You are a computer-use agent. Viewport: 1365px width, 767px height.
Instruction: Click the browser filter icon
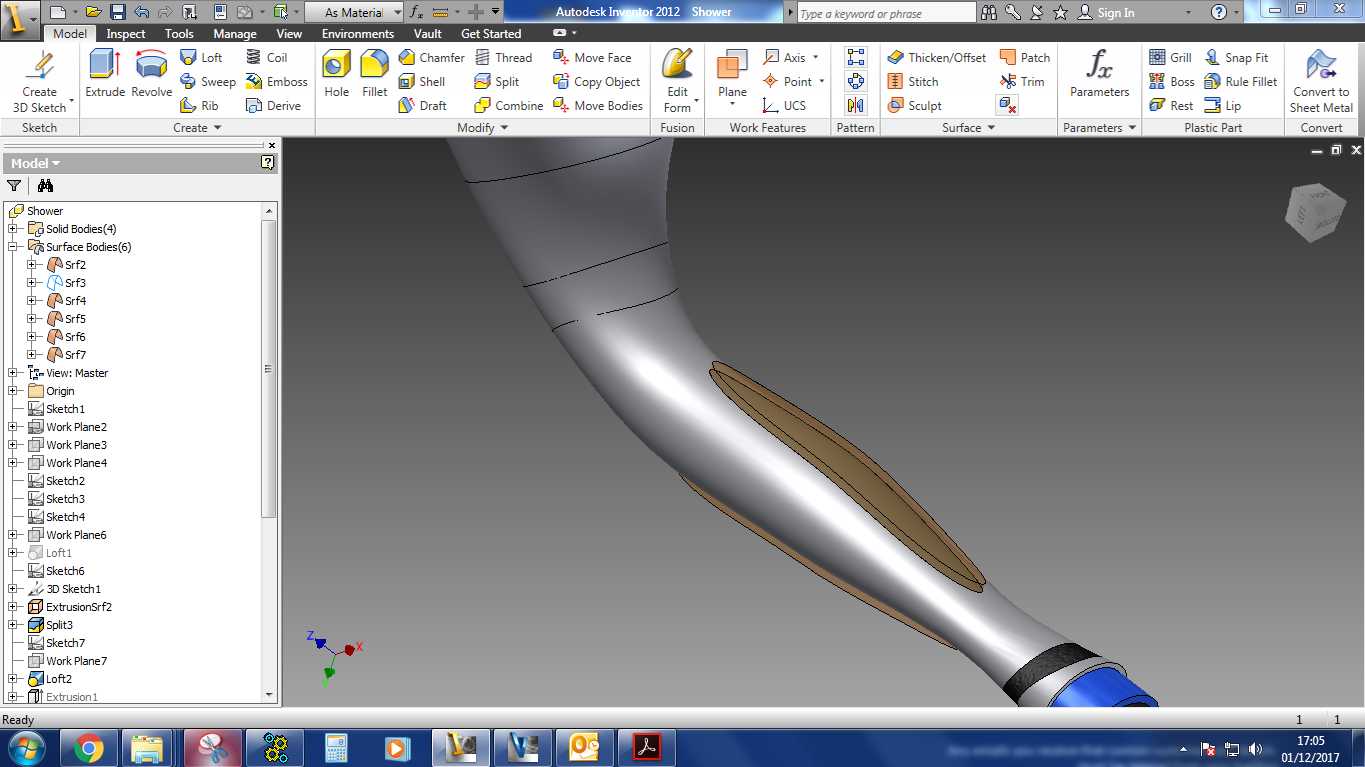pos(14,186)
